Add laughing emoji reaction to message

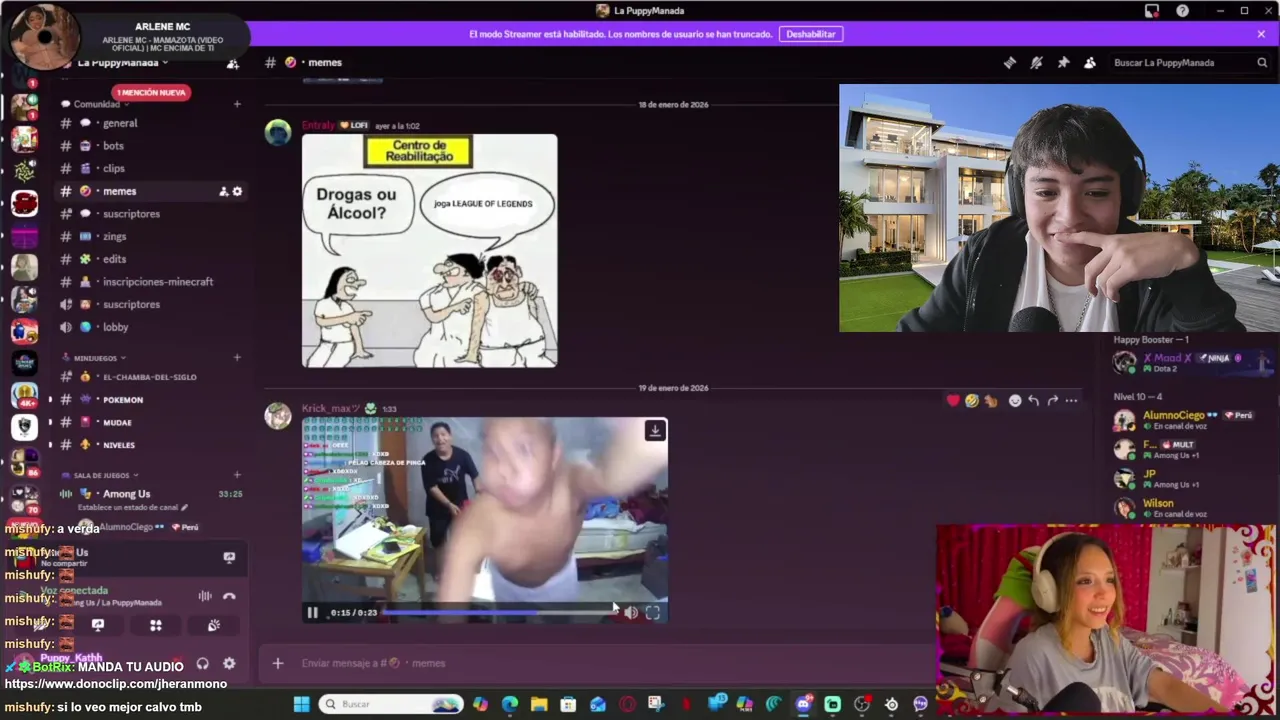point(971,400)
